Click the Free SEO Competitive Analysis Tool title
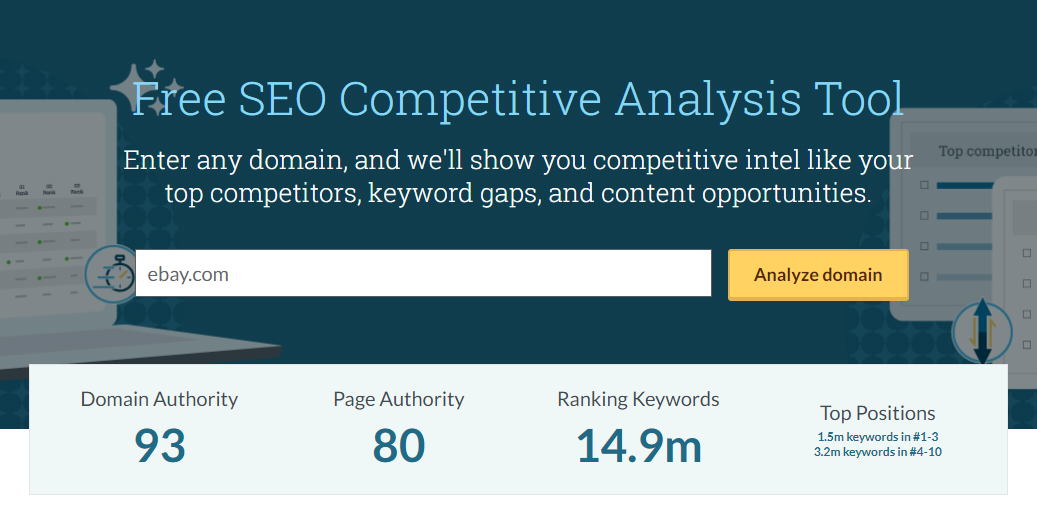This screenshot has width=1037, height=525. coord(518,99)
